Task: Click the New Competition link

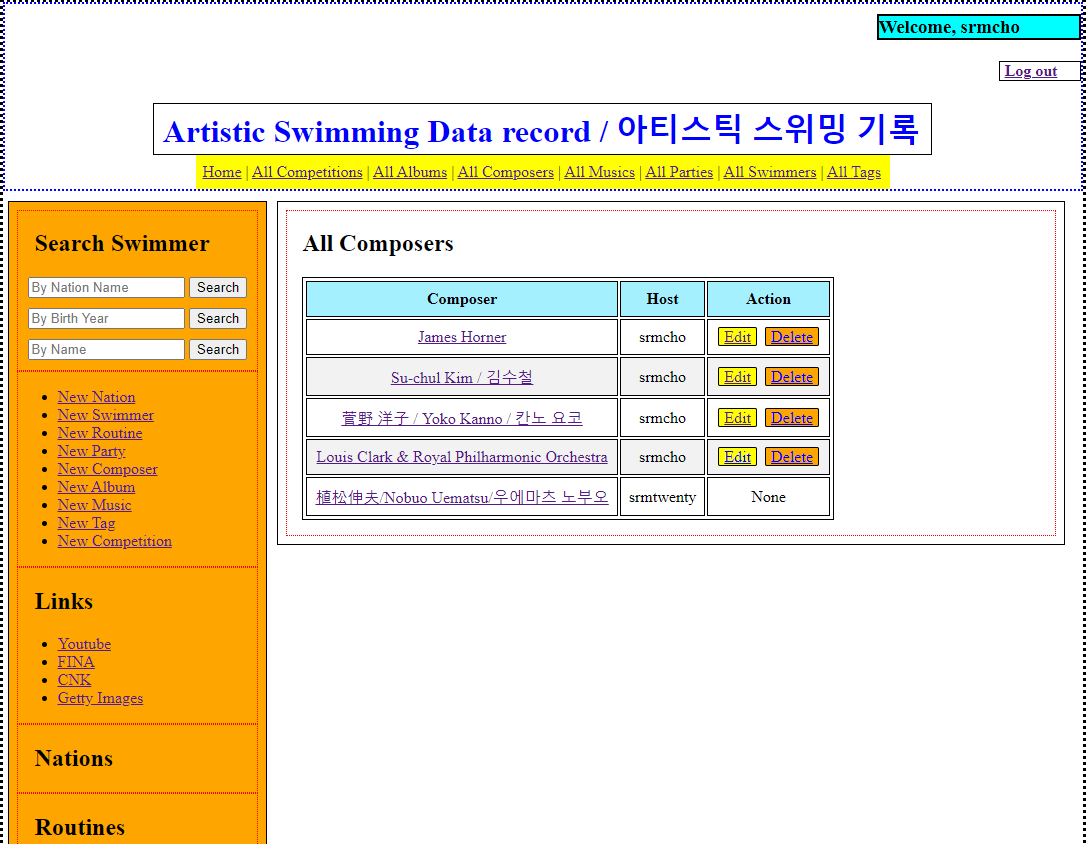Action: [114, 541]
